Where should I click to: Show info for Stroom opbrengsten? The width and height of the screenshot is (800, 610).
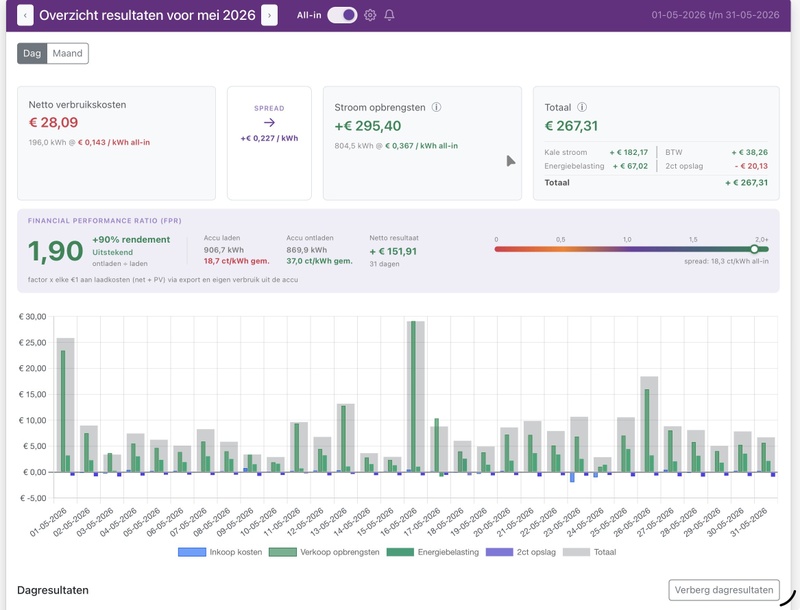[436, 107]
